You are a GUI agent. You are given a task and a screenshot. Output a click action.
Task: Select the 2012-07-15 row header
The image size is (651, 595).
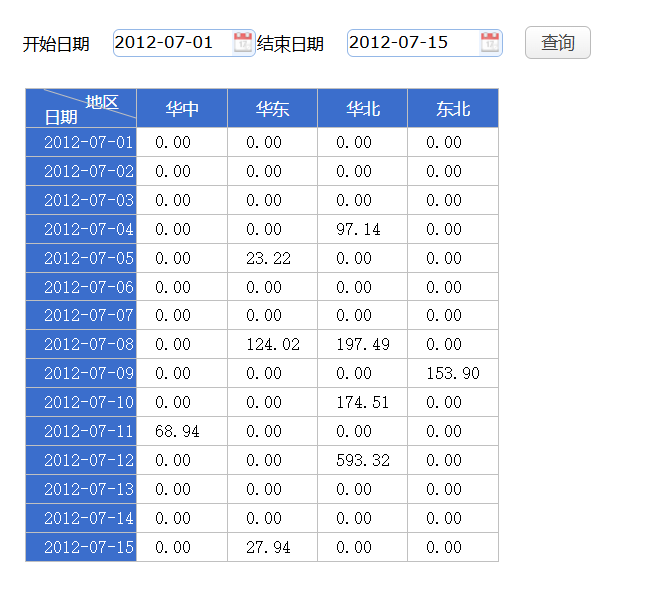(81, 547)
